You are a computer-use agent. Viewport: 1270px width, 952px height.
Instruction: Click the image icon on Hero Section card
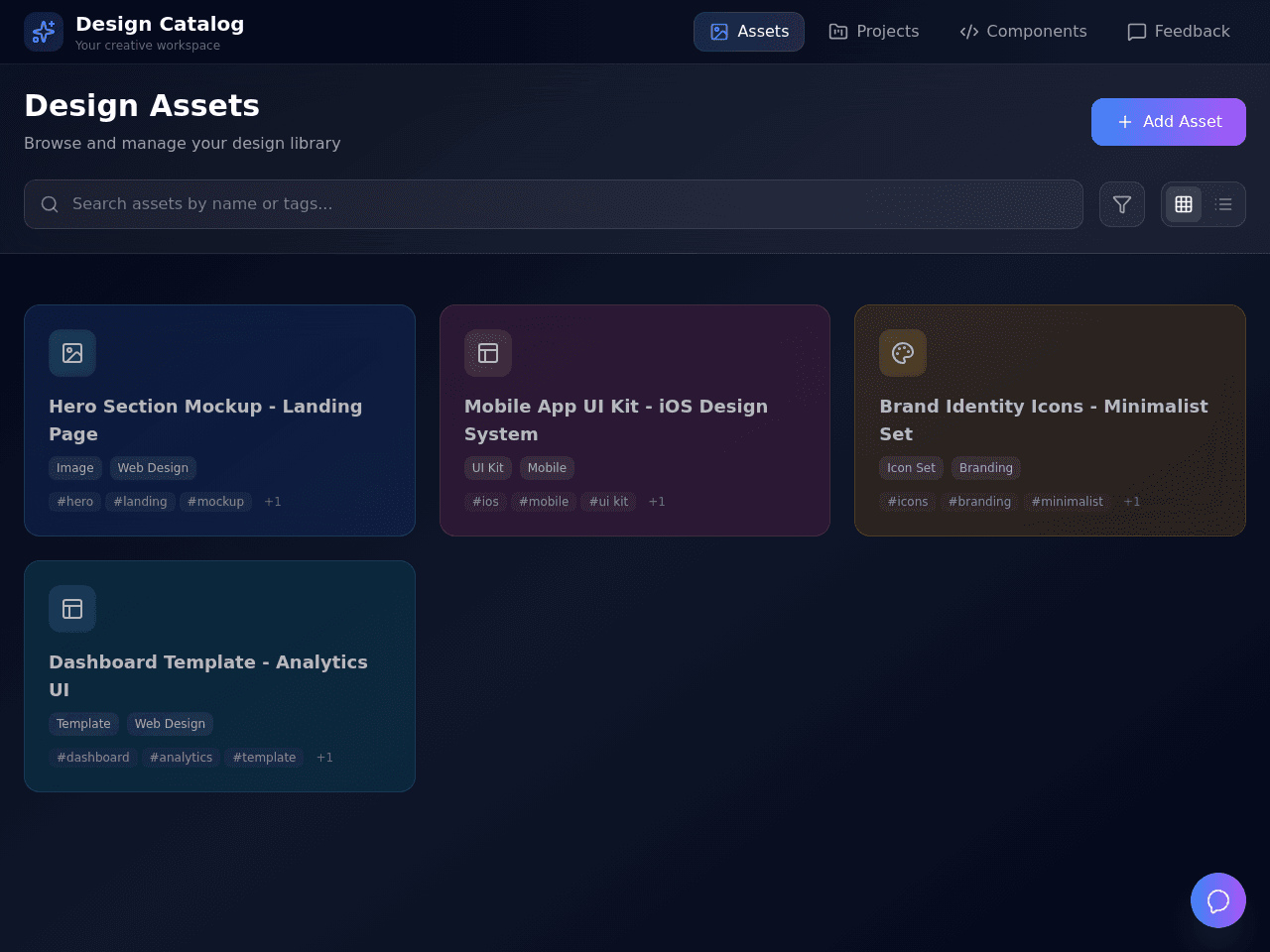coord(72,353)
